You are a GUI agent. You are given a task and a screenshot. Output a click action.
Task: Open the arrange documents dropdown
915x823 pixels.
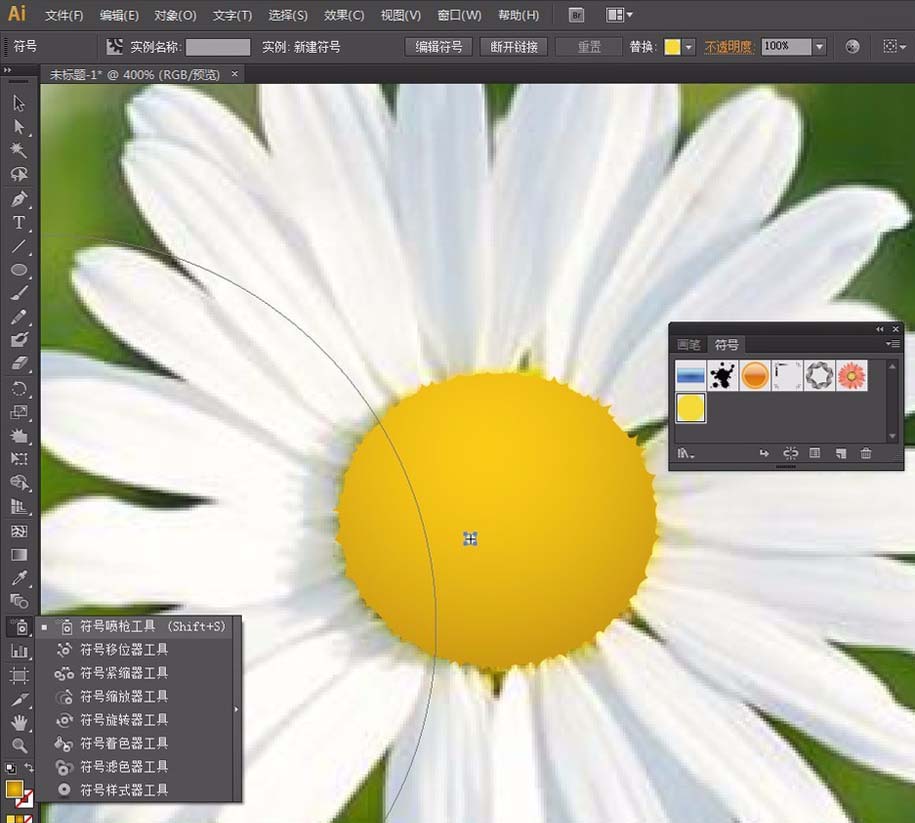pyautogui.click(x=619, y=15)
